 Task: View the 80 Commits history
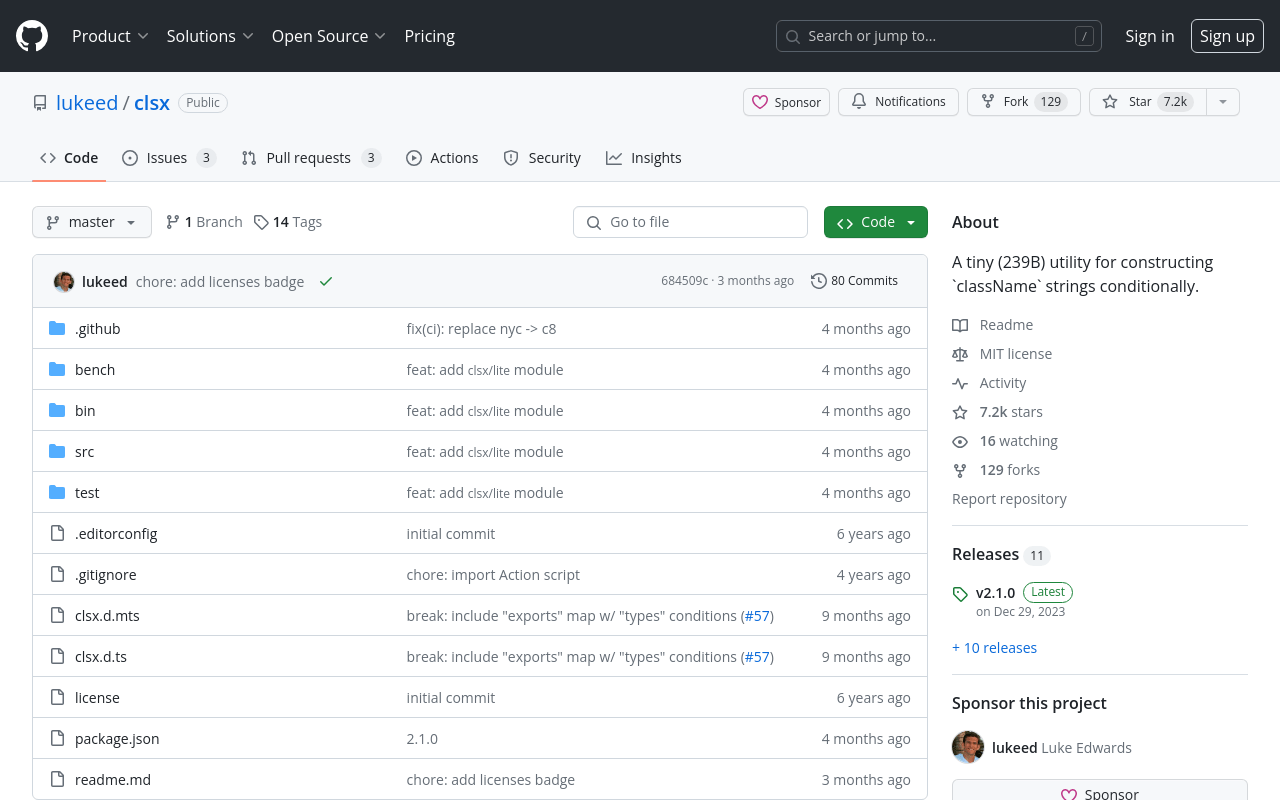pyautogui.click(x=854, y=281)
